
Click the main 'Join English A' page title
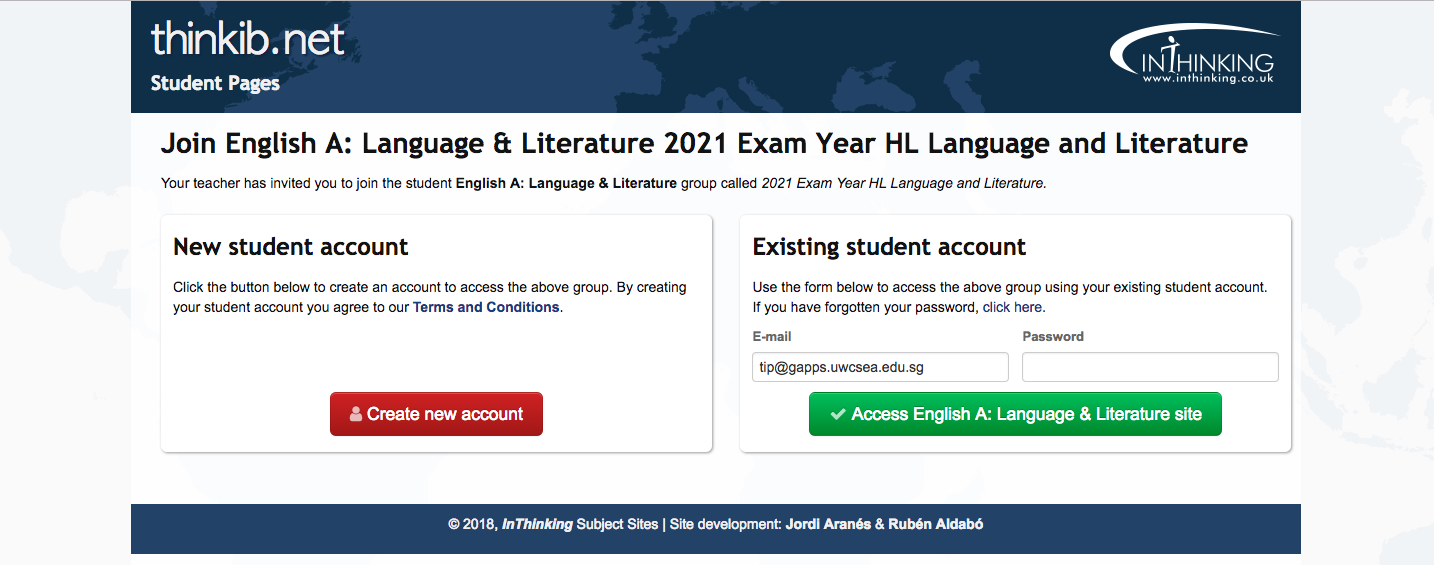(704, 143)
